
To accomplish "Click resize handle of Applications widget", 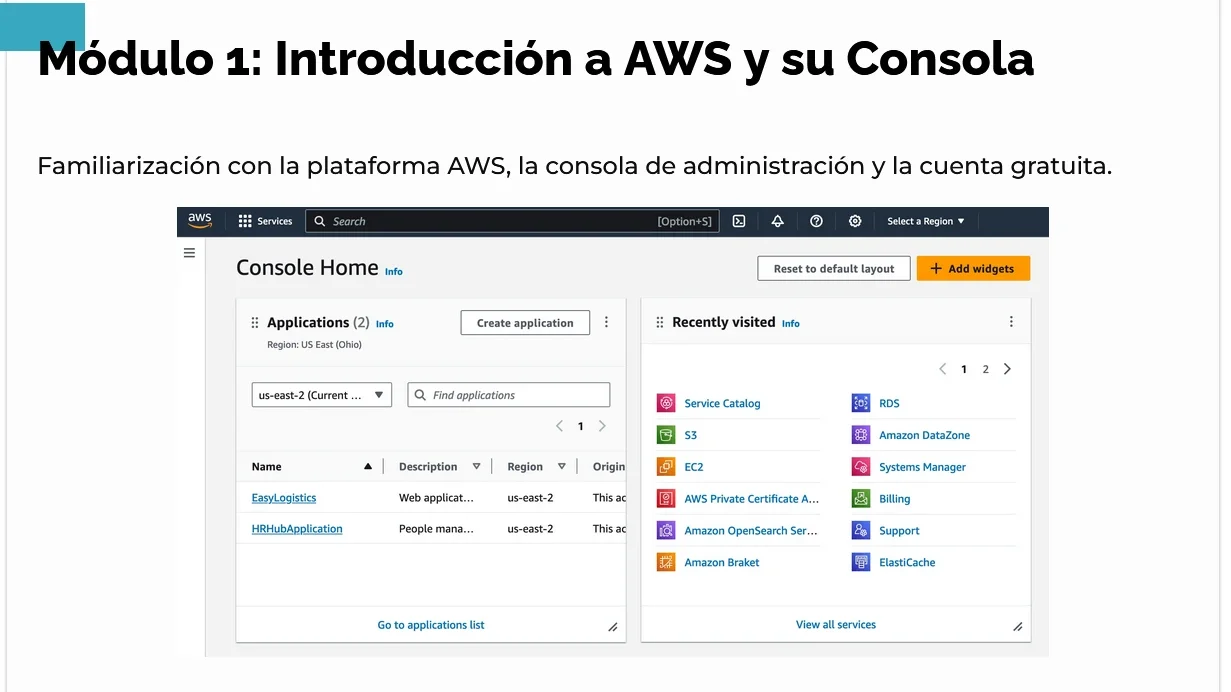I will (x=613, y=627).
